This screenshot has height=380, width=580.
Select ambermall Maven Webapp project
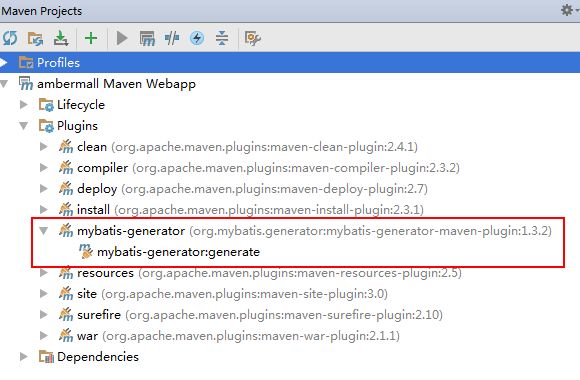116,84
